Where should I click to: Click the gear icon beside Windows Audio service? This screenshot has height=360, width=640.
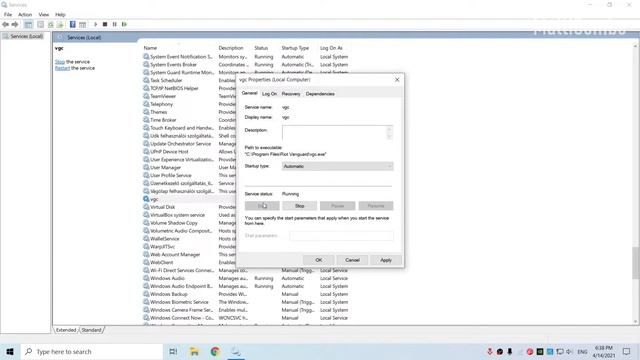click(146, 278)
